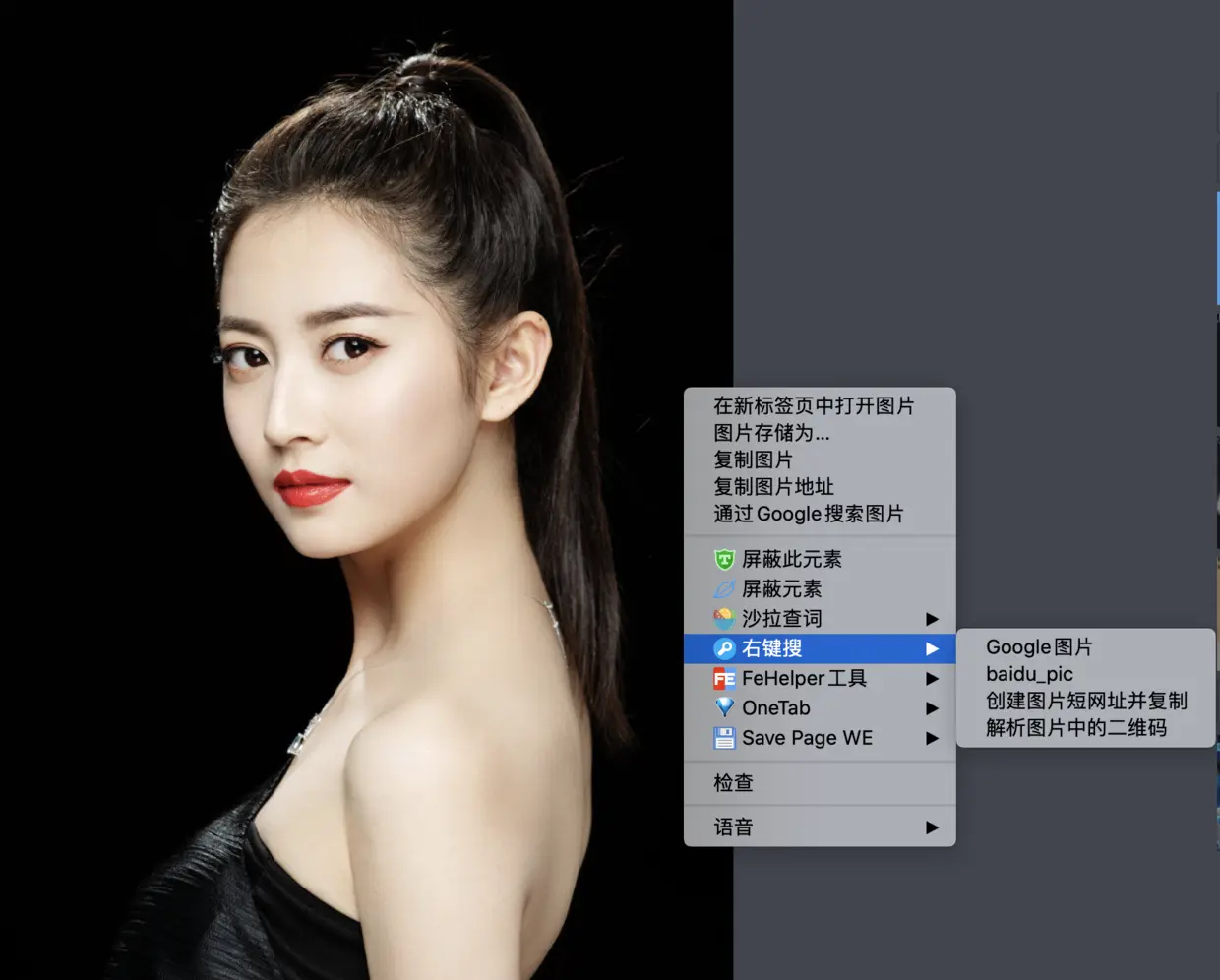1220x980 pixels.
Task: Expand the Save Page WE submenu arrow
Action: coord(932,738)
